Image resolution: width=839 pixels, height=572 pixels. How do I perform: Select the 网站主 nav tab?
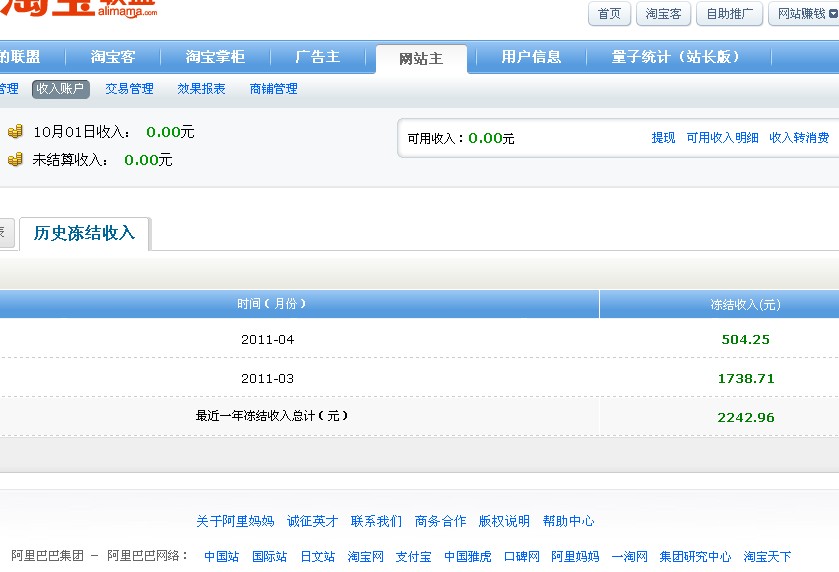(421, 58)
